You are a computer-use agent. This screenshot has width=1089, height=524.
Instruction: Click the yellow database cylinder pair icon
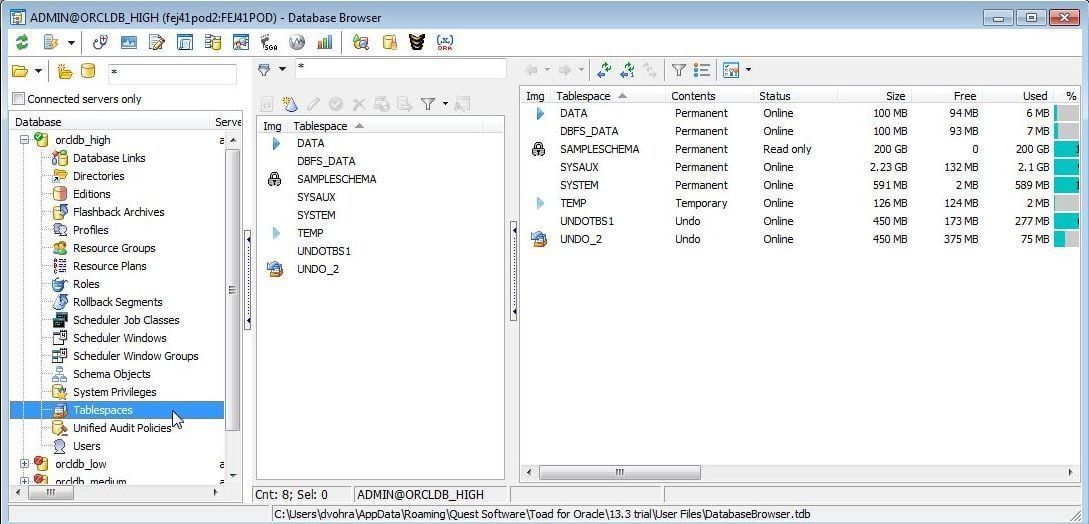390,43
